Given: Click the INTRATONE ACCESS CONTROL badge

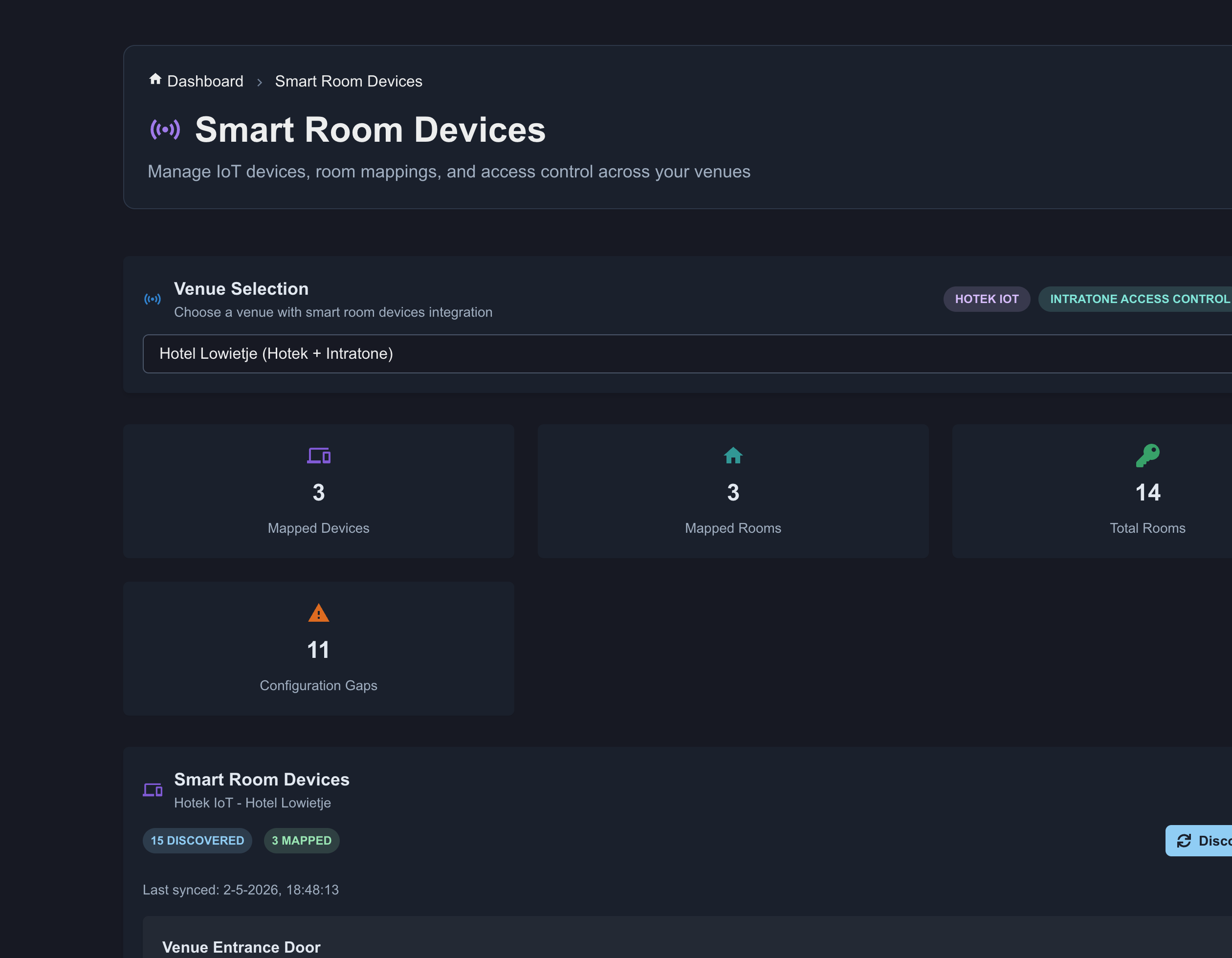Looking at the screenshot, I should coord(1135,299).
